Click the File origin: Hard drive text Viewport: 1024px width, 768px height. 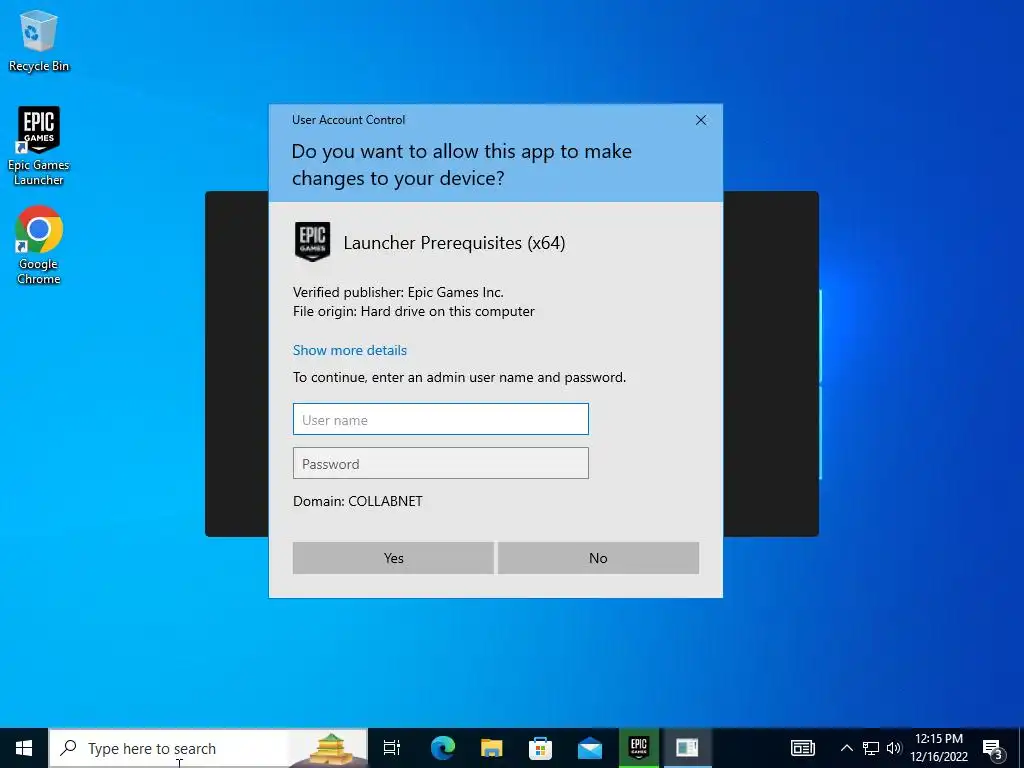pos(413,312)
